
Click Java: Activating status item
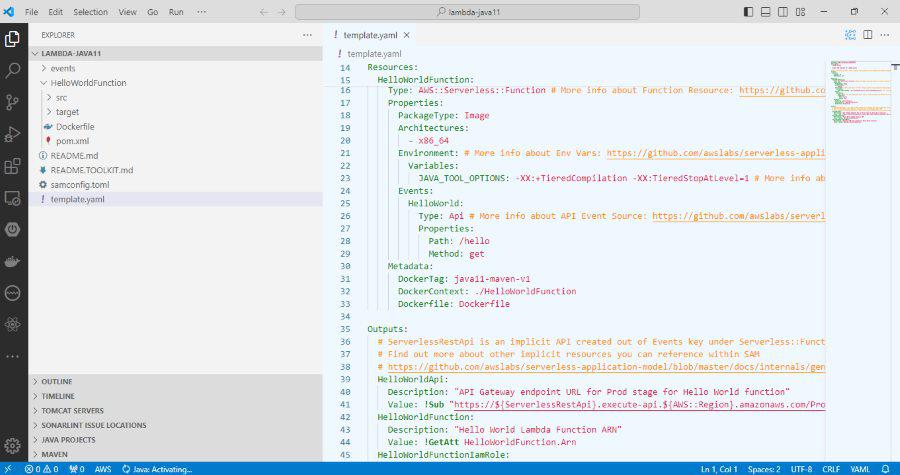tap(157, 469)
